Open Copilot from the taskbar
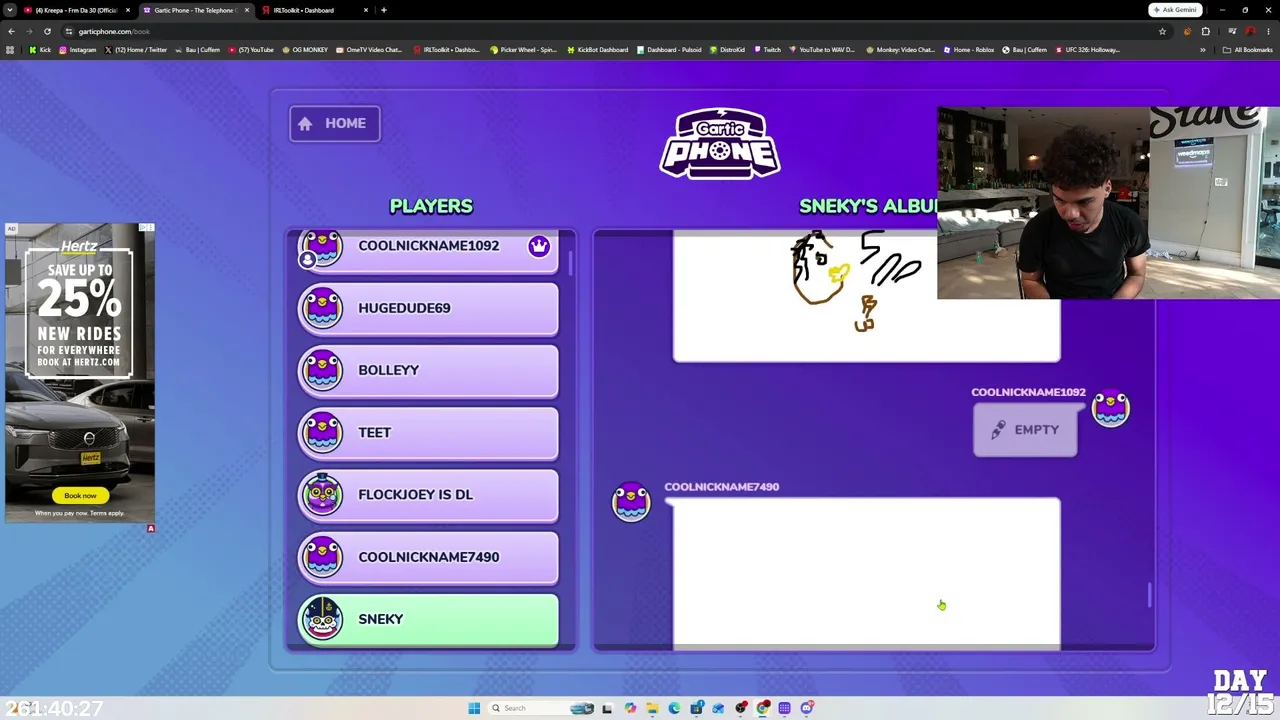 pyautogui.click(x=630, y=708)
